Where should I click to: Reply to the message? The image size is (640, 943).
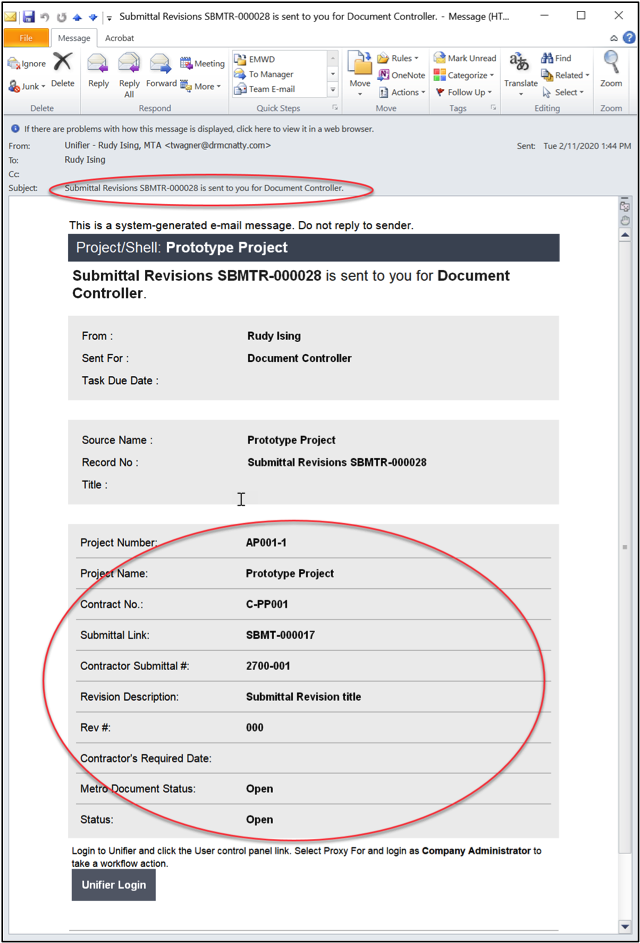coord(98,70)
